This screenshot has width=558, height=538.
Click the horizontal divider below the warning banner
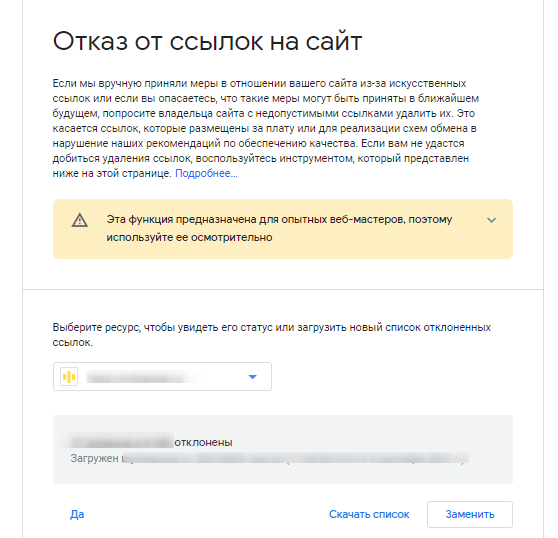pyautogui.click(x=283, y=289)
